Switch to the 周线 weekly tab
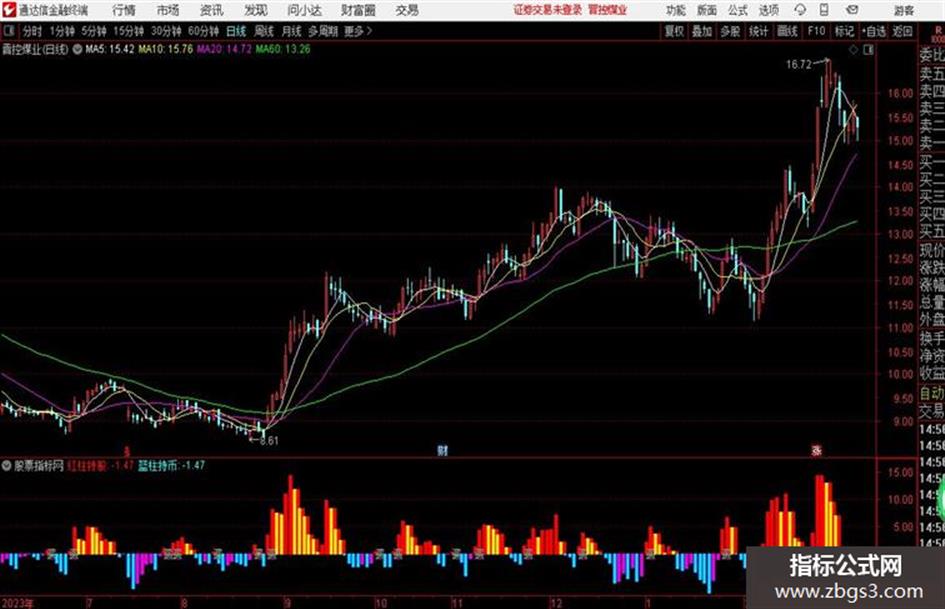The width and height of the screenshot is (945, 609). 264,31
